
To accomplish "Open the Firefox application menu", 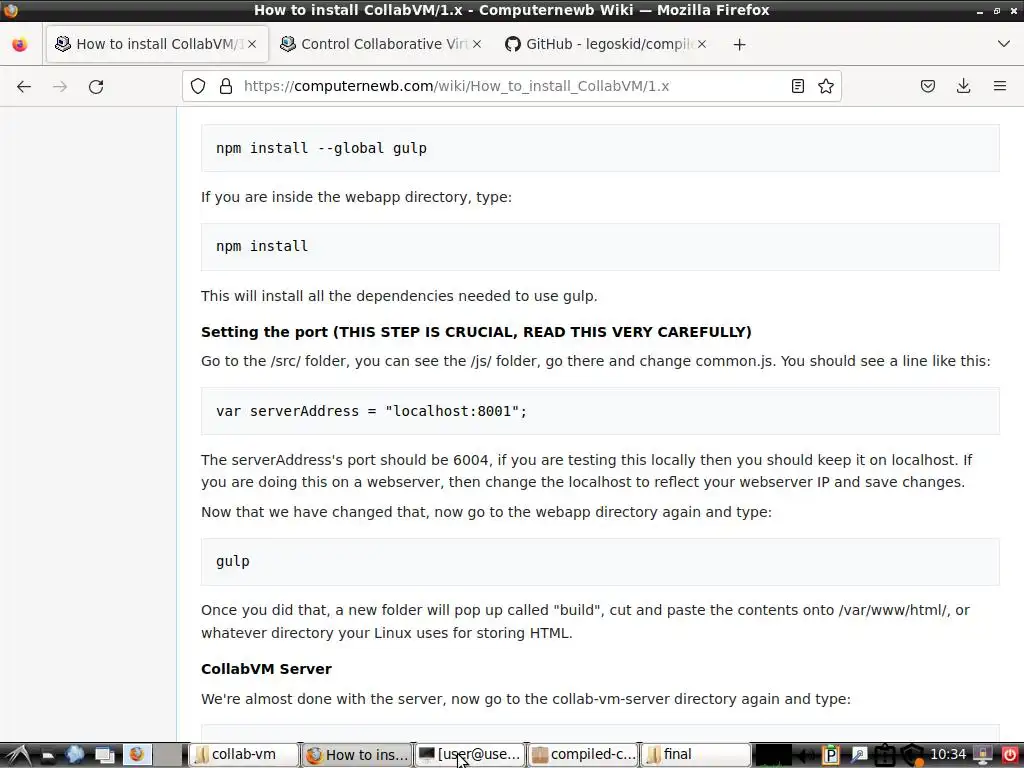I will pos(1000,86).
